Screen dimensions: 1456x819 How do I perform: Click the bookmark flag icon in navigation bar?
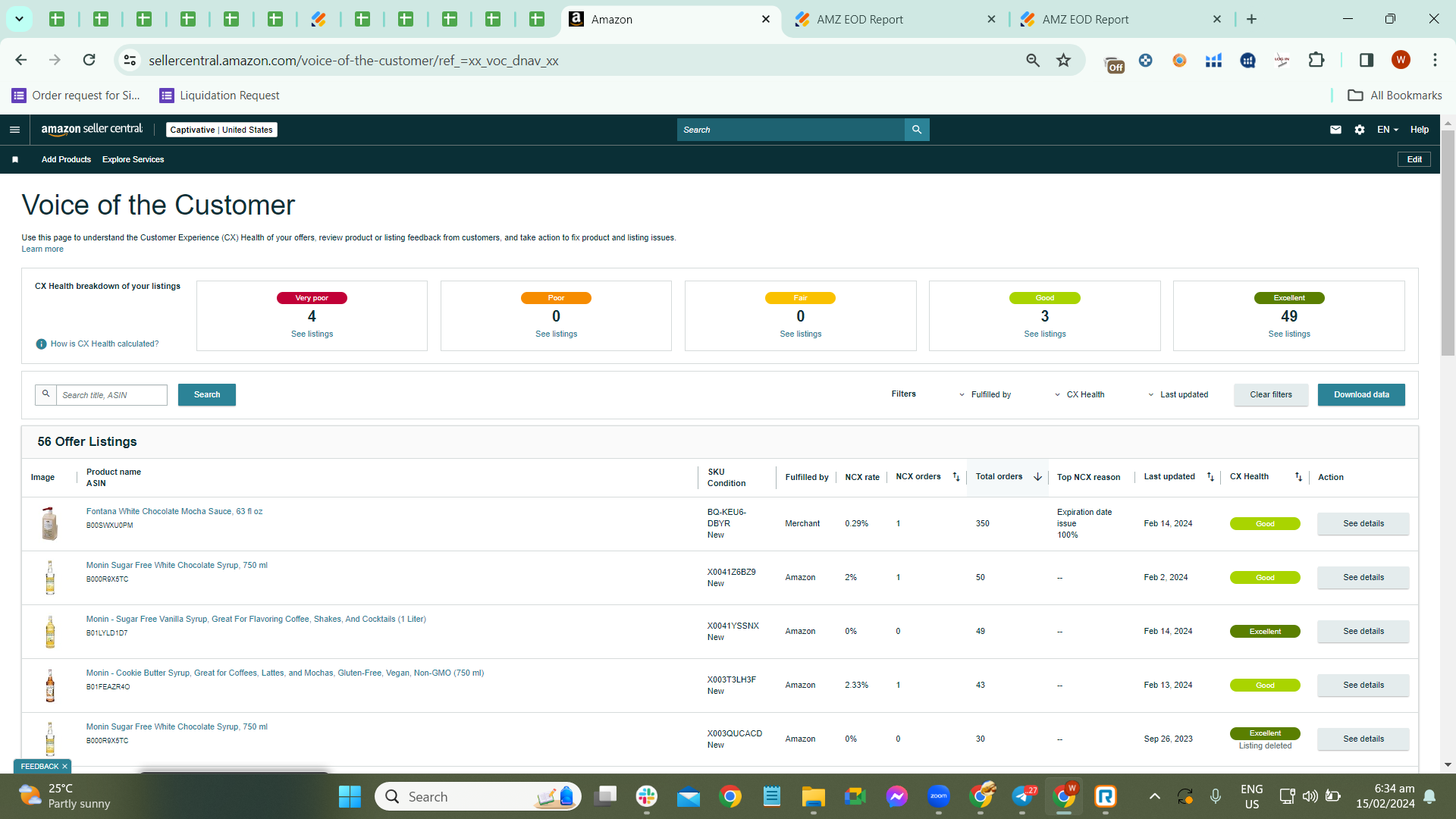(15, 159)
